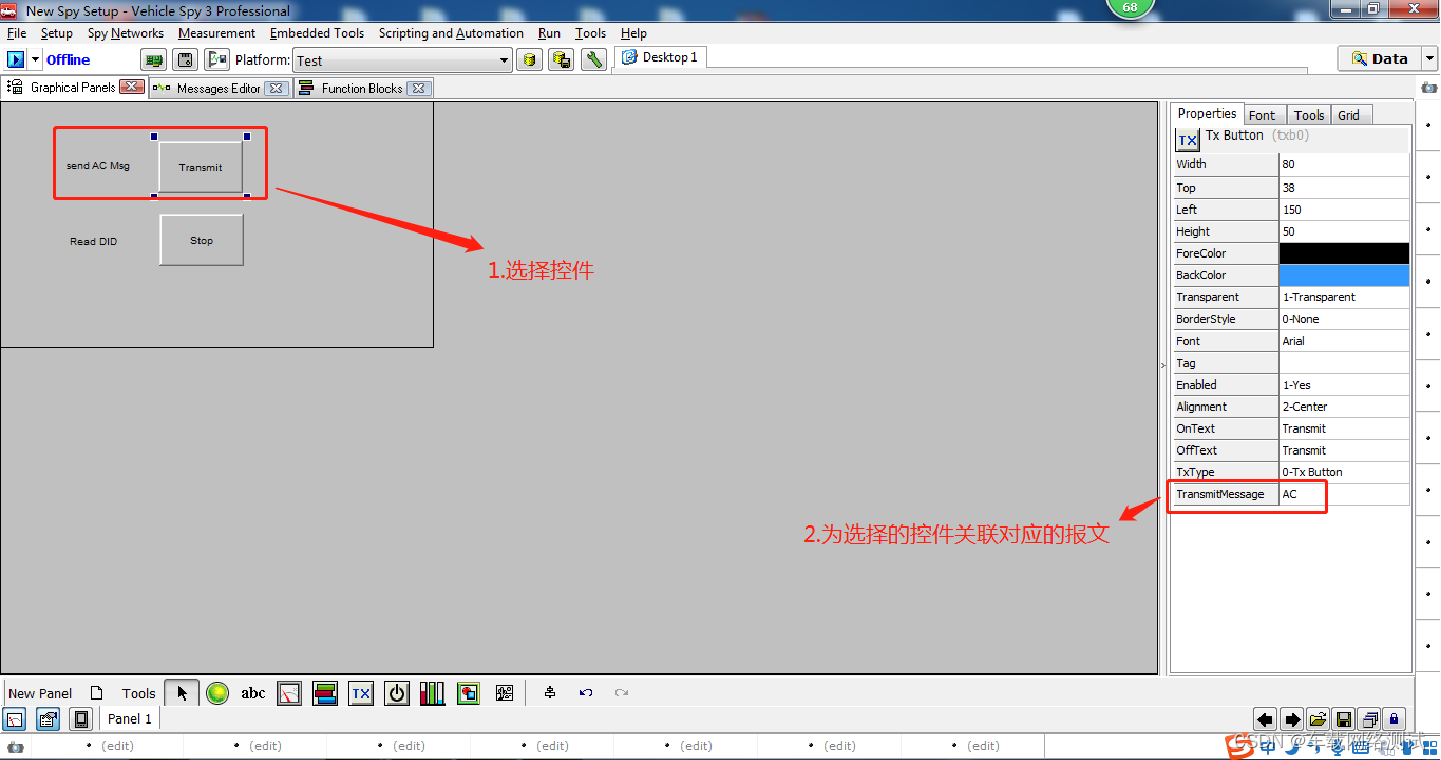Select the on/off switch control tool

point(397,692)
